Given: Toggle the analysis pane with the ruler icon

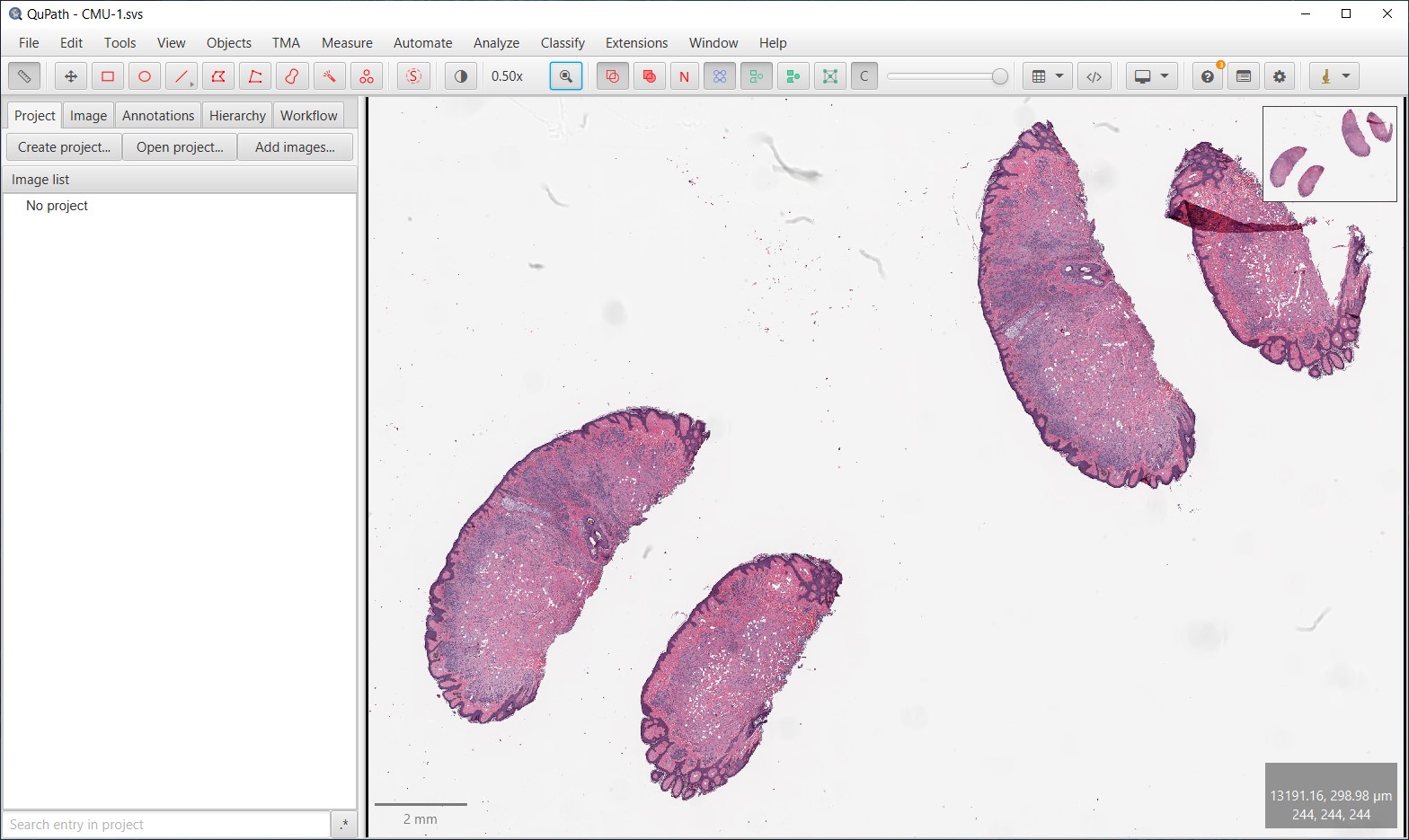Looking at the screenshot, I should [24, 76].
